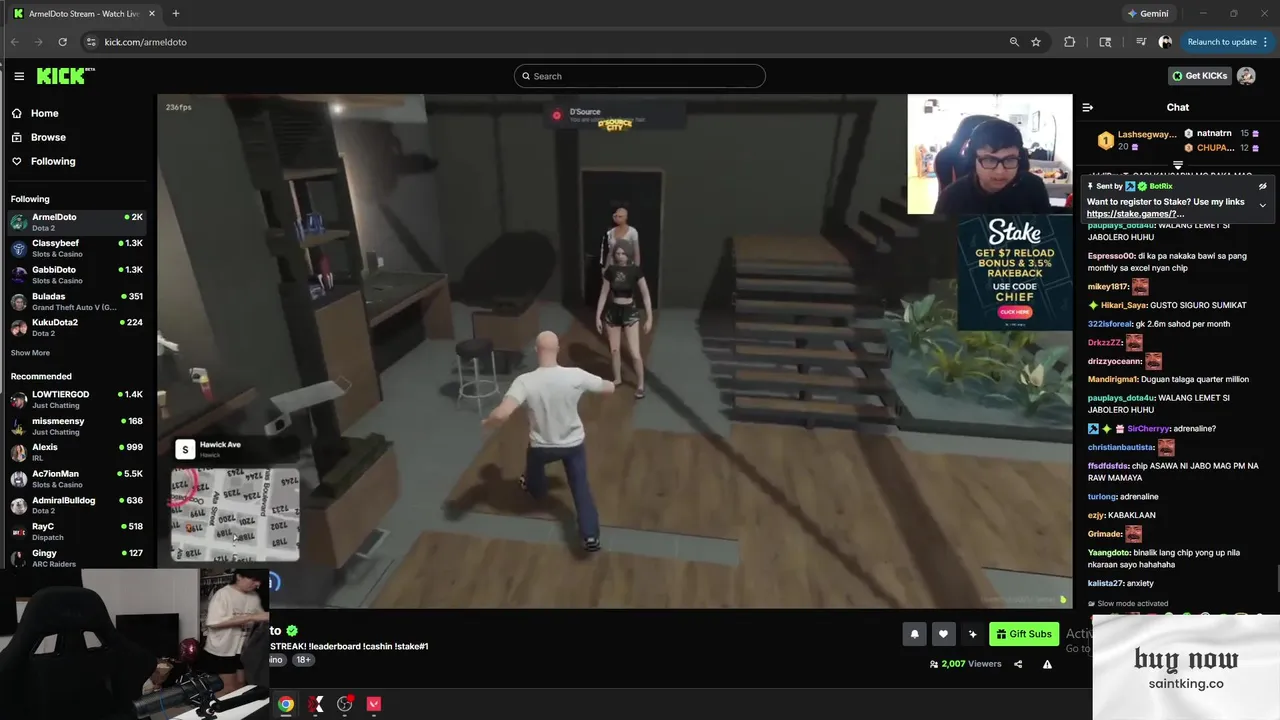Click the 2,007 Viewers count

pos(965,664)
